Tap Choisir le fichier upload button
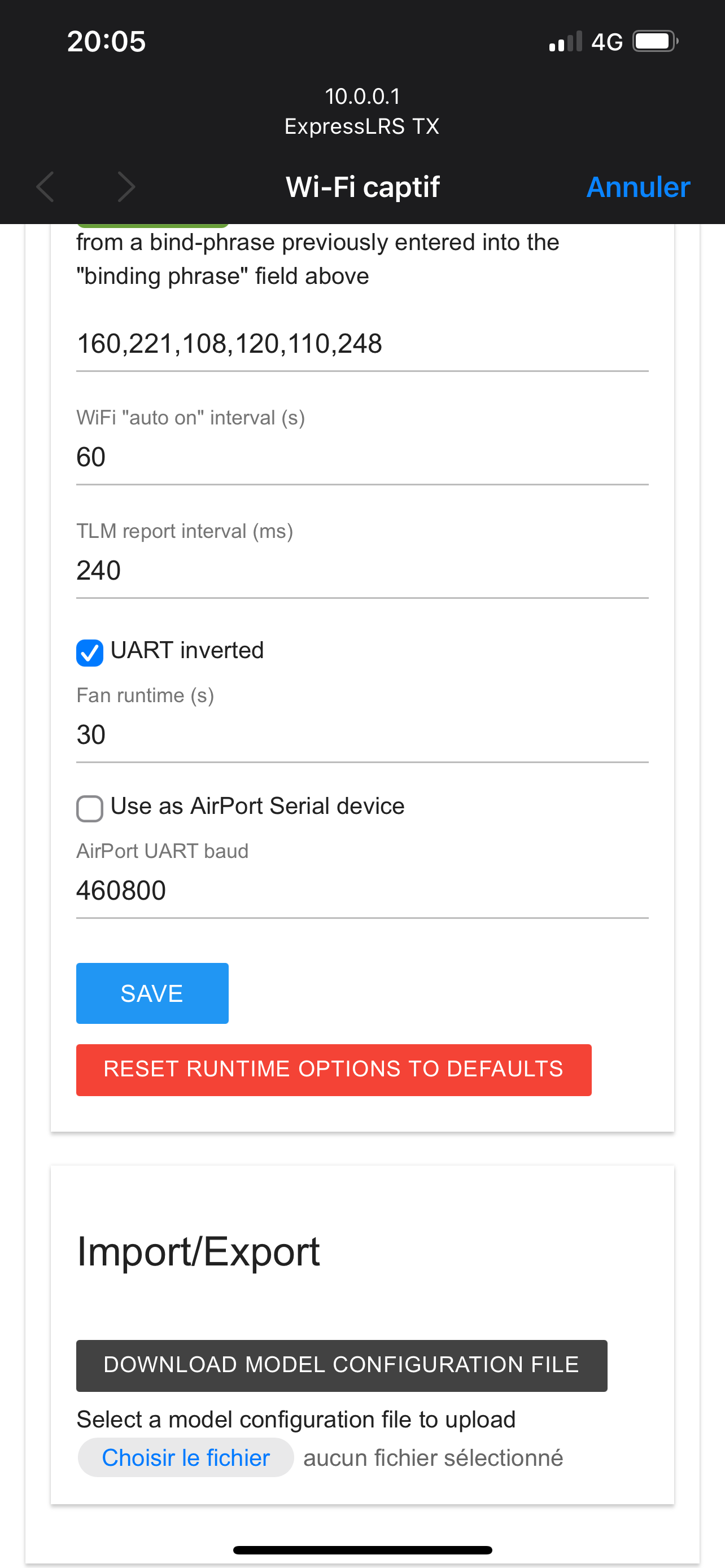Screen dimensions: 725x1568 point(186,1457)
